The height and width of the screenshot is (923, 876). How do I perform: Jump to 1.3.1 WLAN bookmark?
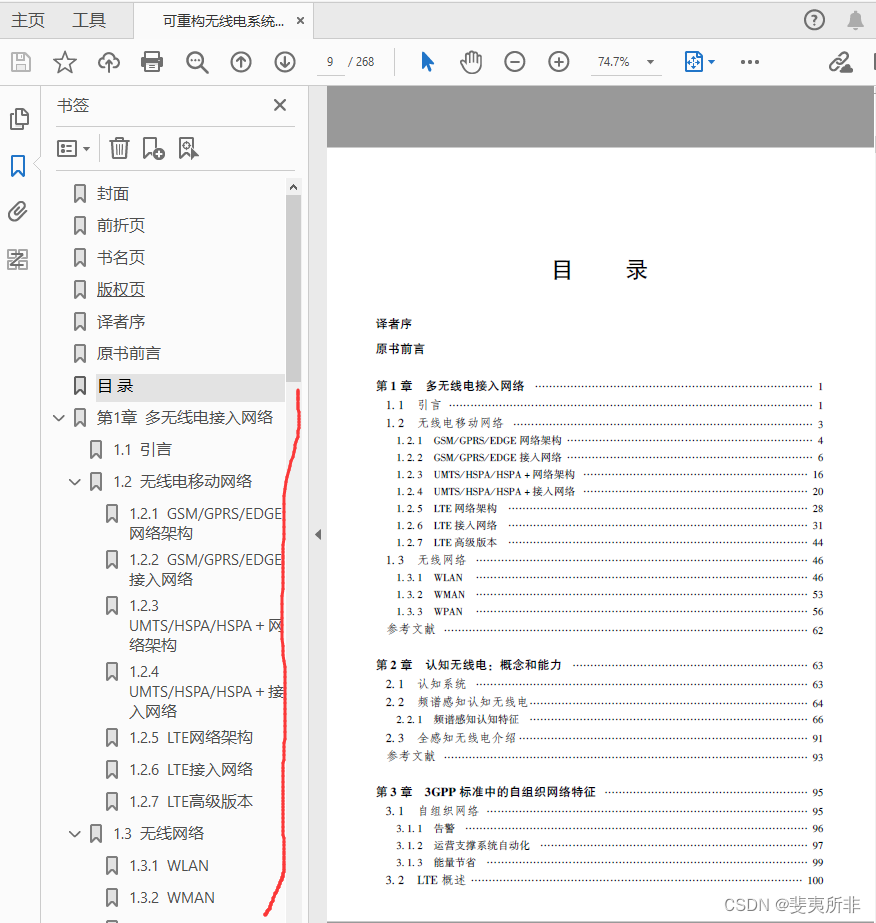169,866
